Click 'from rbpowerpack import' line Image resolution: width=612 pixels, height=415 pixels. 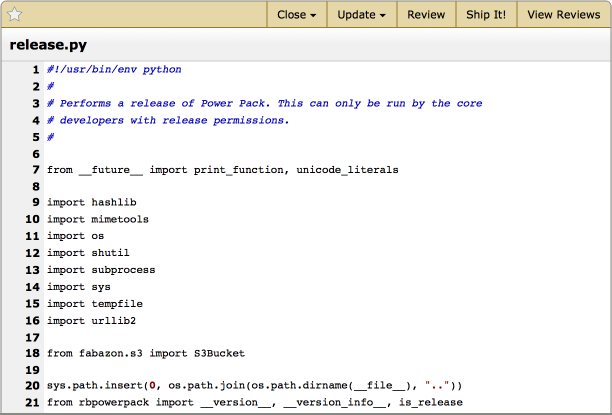coord(255,403)
